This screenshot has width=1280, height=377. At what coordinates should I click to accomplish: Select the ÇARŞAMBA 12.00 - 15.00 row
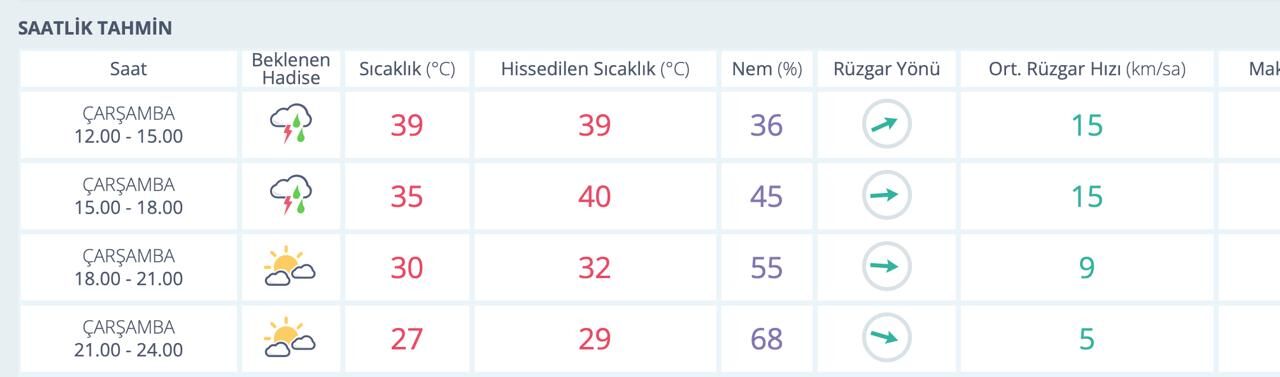tap(640, 125)
